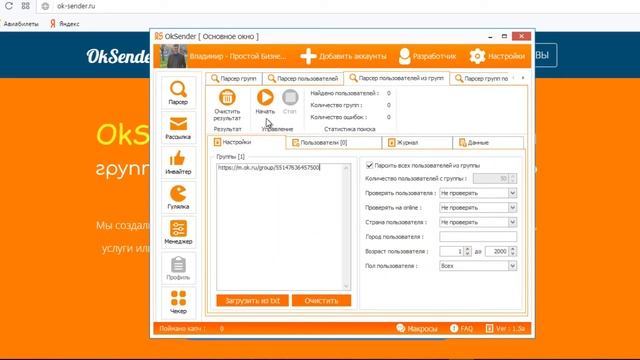Click the browser tabs grid icon
This screenshot has width=640, height=360.
tap(26, 6)
